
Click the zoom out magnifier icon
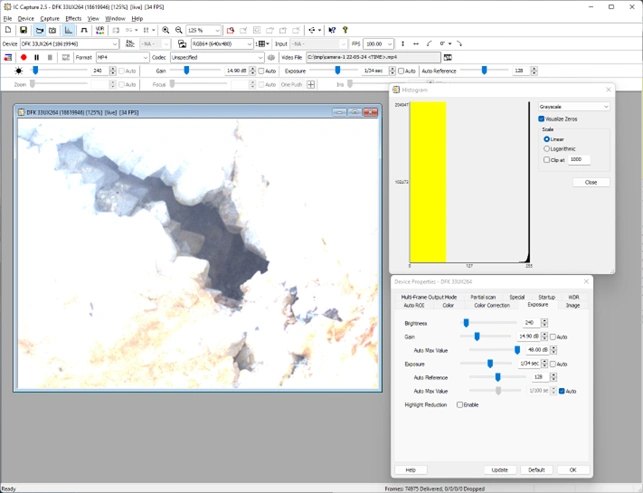pyautogui.click(x=178, y=31)
